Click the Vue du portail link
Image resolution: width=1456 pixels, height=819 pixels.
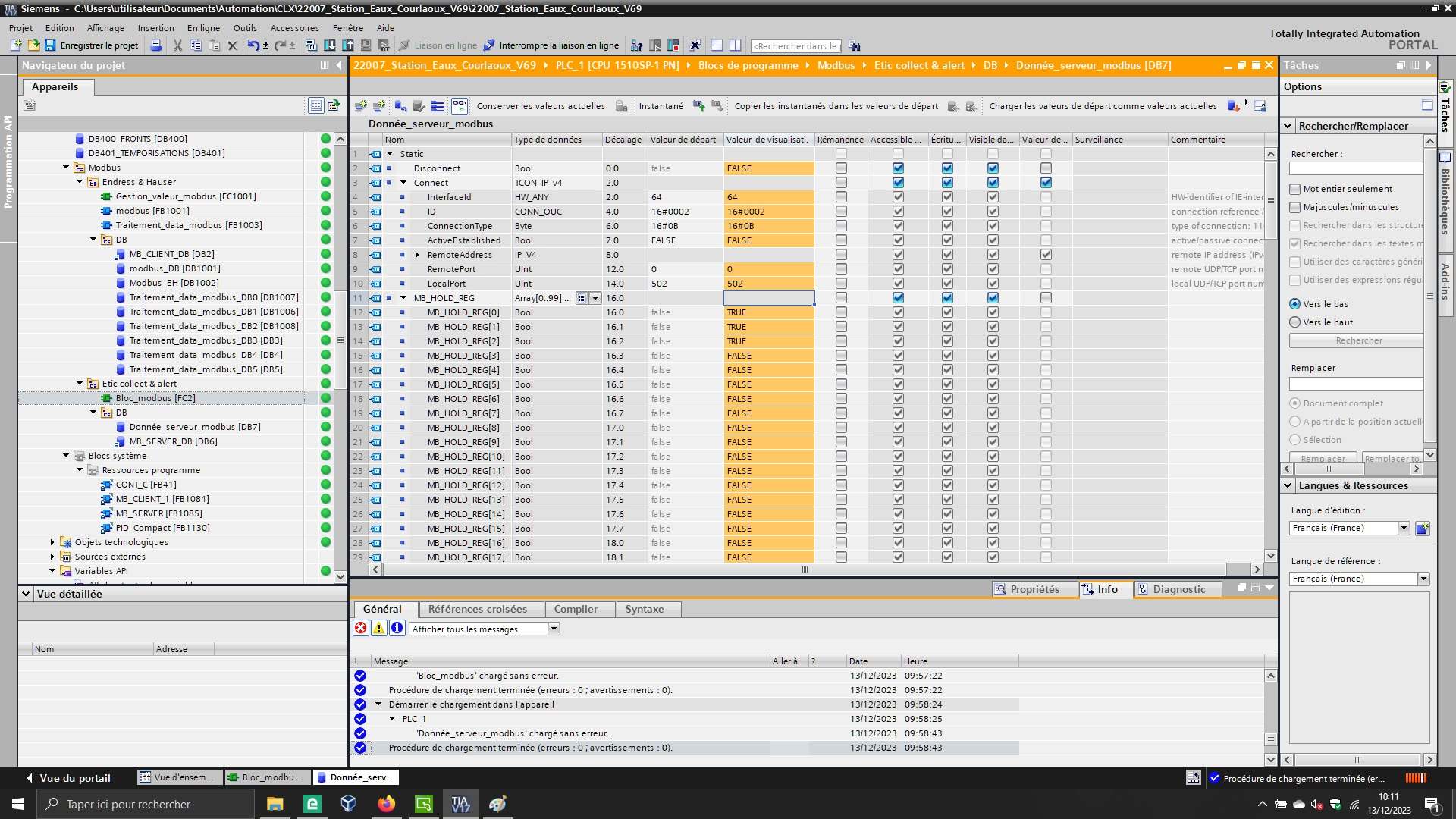[74, 778]
